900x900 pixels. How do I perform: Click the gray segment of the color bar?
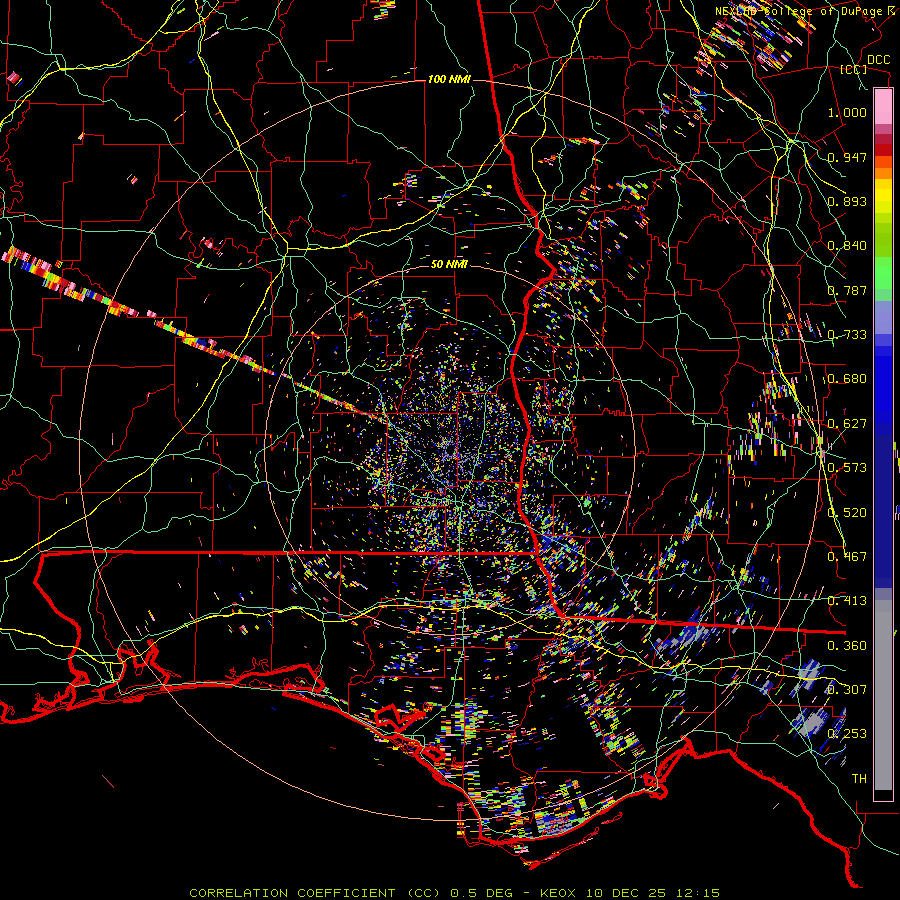[x=883, y=695]
